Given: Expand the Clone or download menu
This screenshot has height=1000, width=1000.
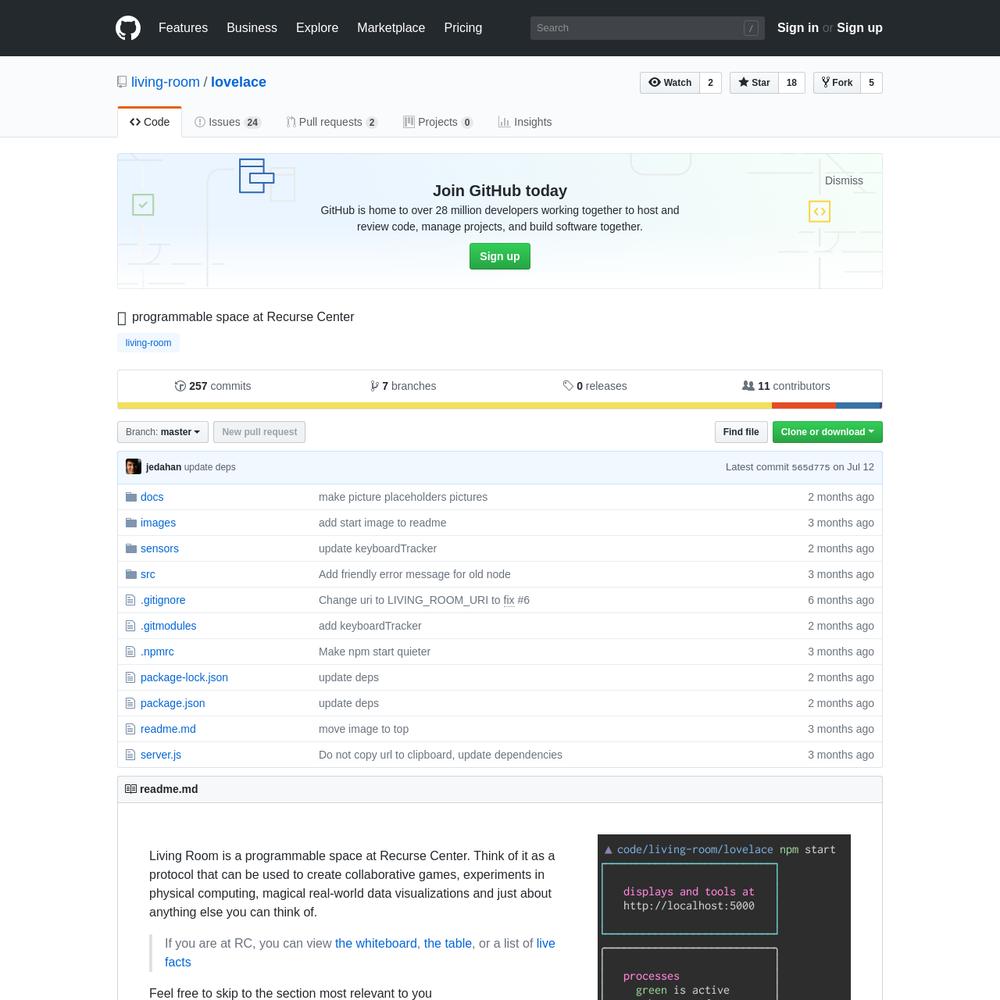Looking at the screenshot, I should pyautogui.click(x=827, y=432).
